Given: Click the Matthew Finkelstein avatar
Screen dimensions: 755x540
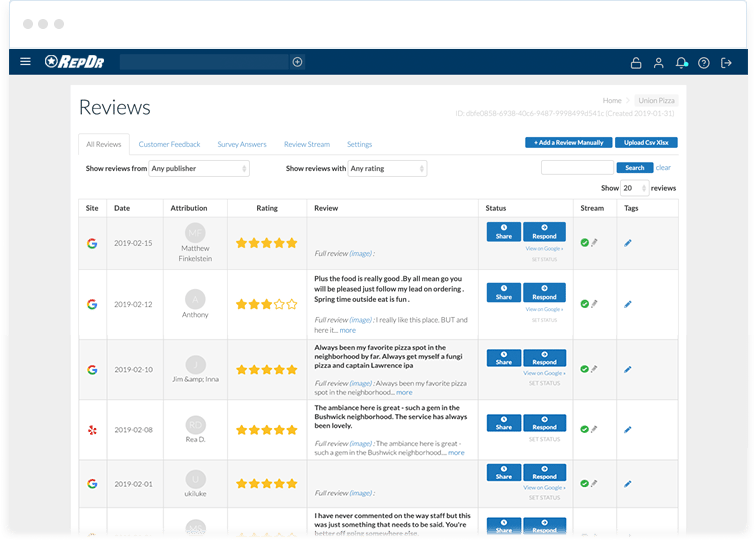Looking at the screenshot, I should [195, 233].
